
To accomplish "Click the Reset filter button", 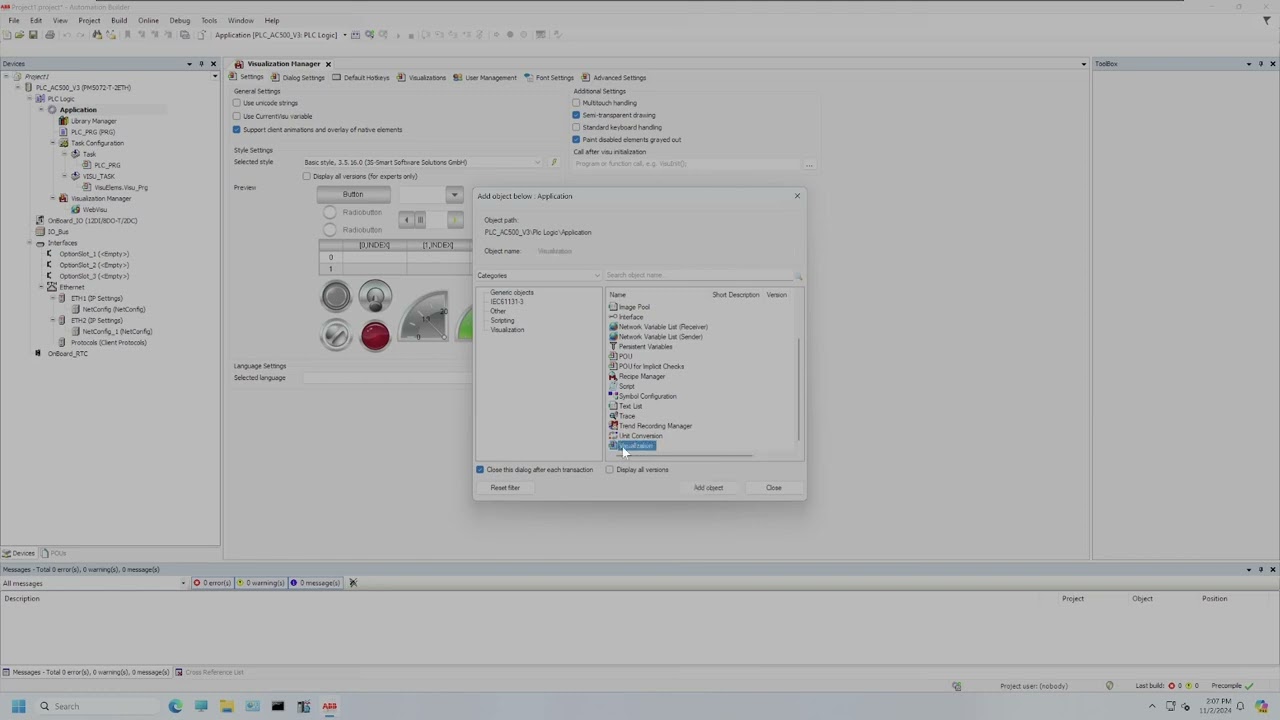I will point(505,488).
